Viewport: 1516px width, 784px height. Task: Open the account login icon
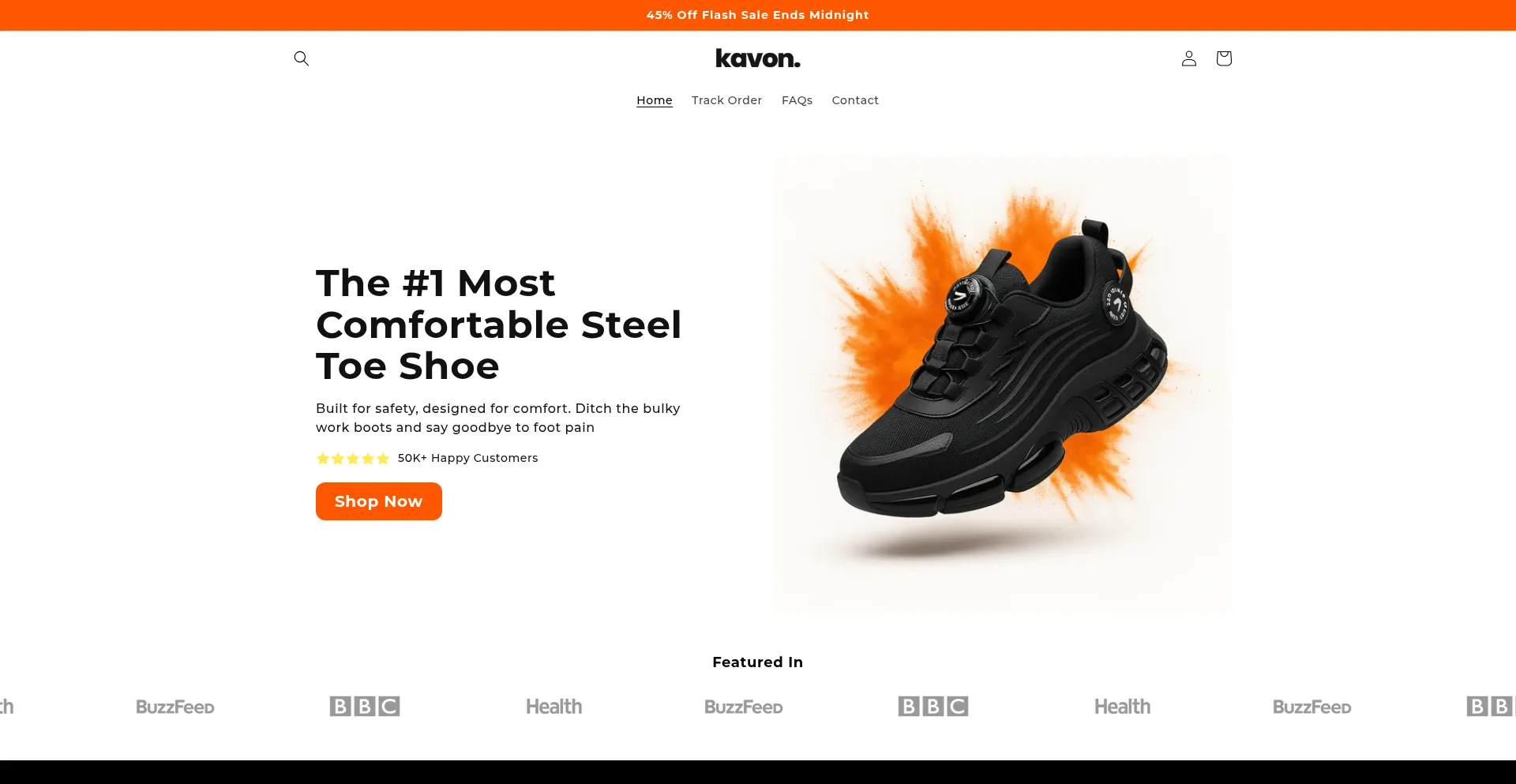pyautogui.click(x=1188, y=58)
